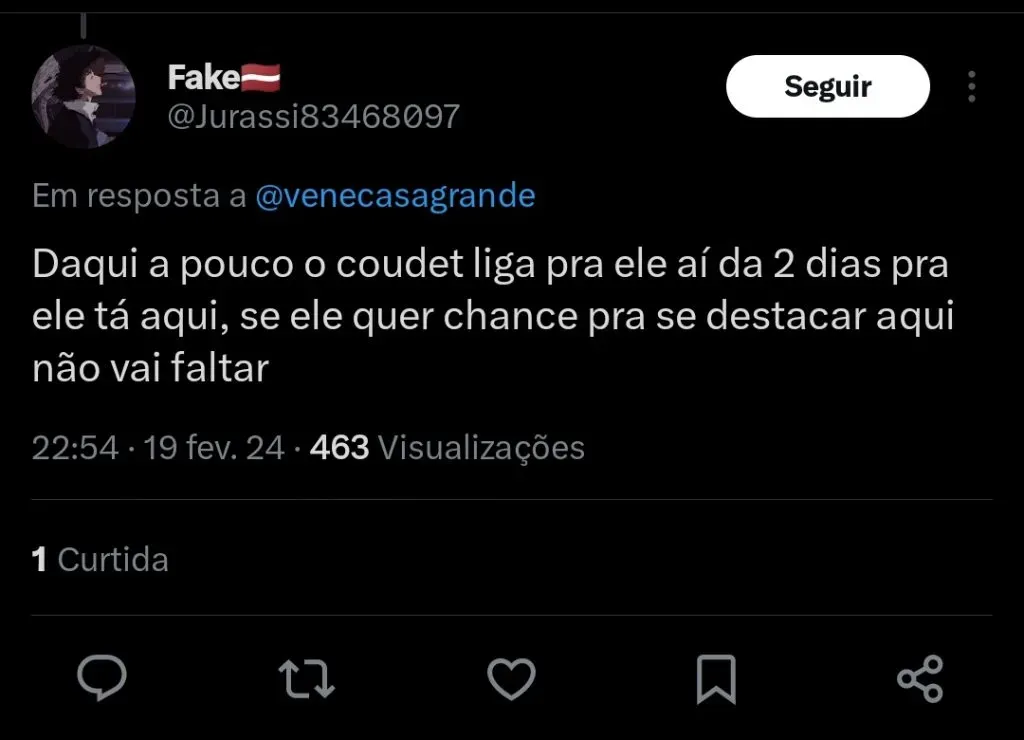This screenshot has height=740, width=1024.
Task: Click 'não vai faltar' in the tweet text
Action: click(x=151, y=368)
